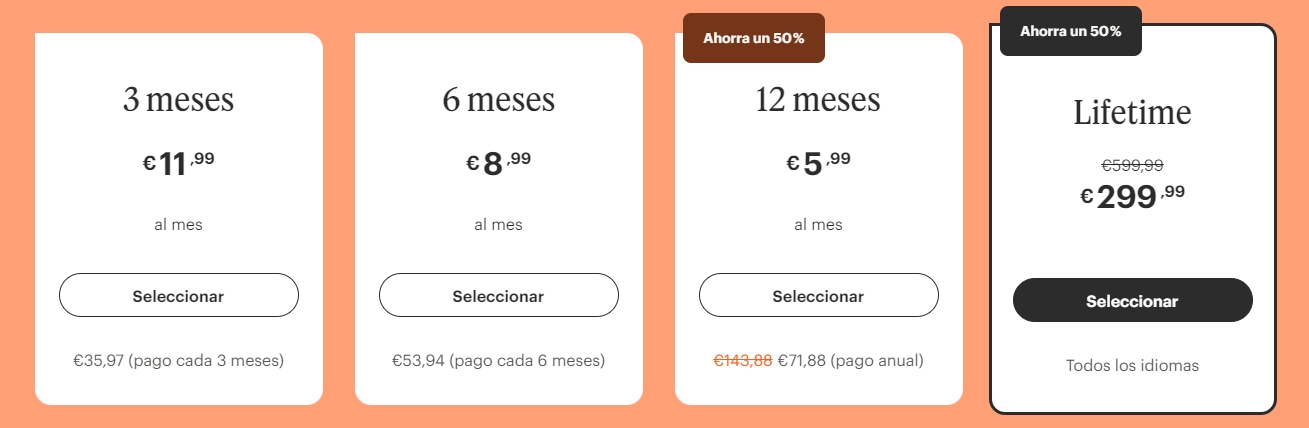Click the '3 meses' plan title

pyautogui.click(x=178, y=100)
